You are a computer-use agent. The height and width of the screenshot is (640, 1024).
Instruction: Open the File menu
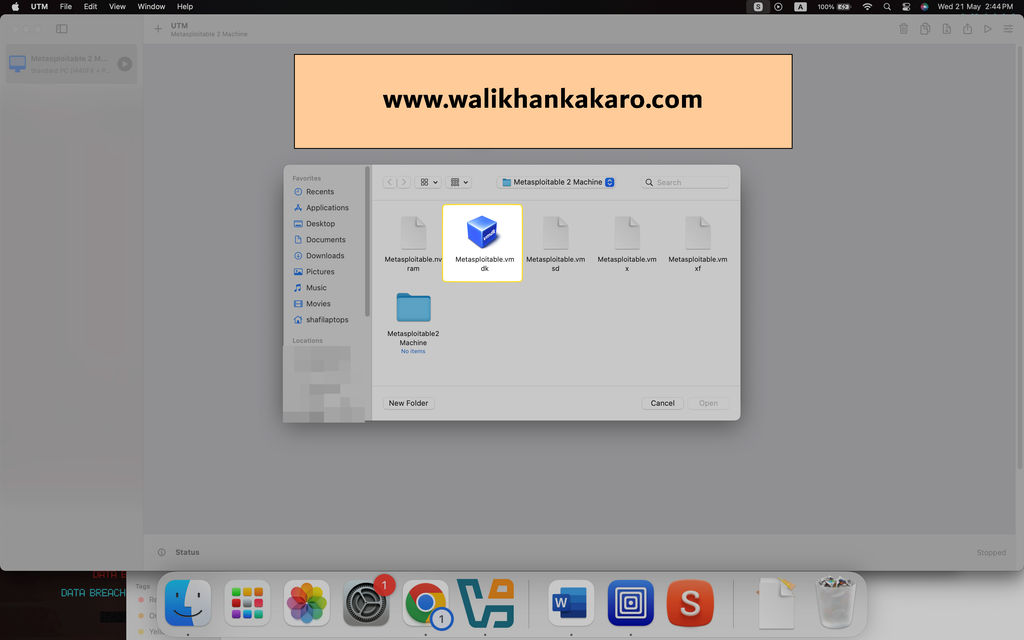(66, 7)
